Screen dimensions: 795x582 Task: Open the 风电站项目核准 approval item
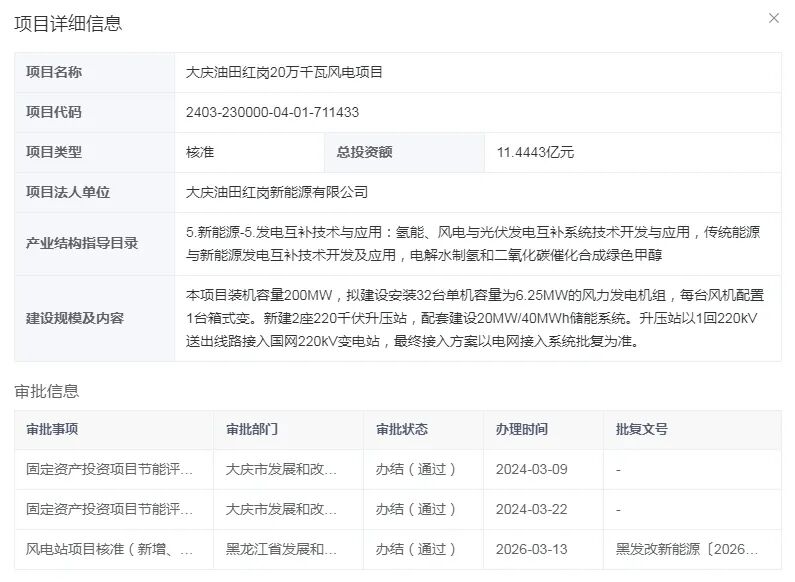tap(110, 549)
